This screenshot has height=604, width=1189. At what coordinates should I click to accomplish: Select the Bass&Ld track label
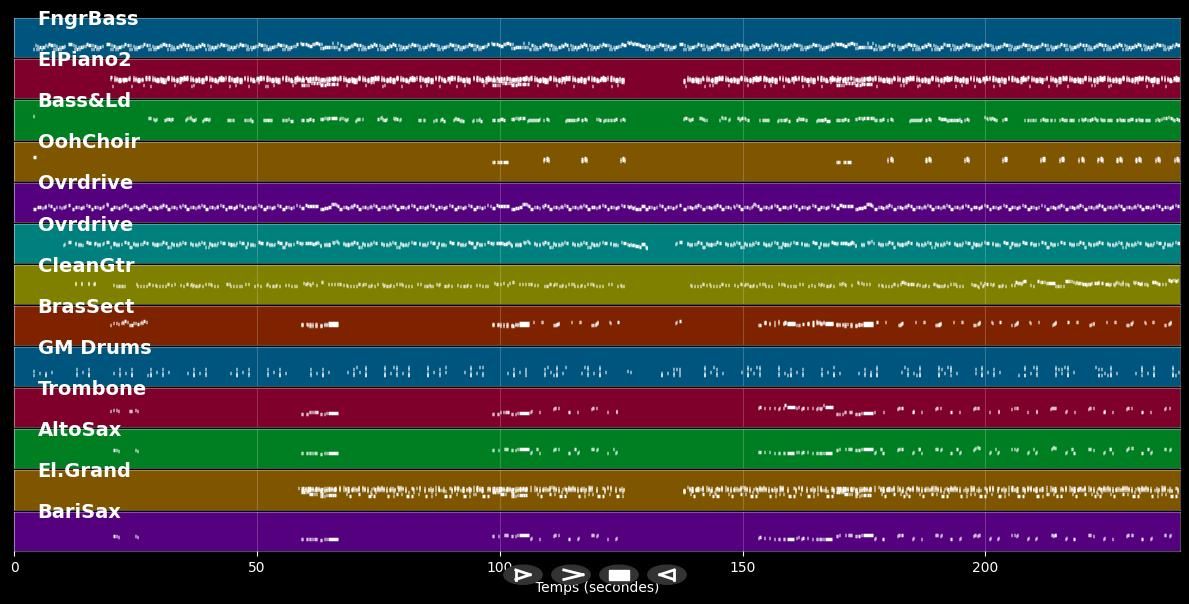[84, 101]
